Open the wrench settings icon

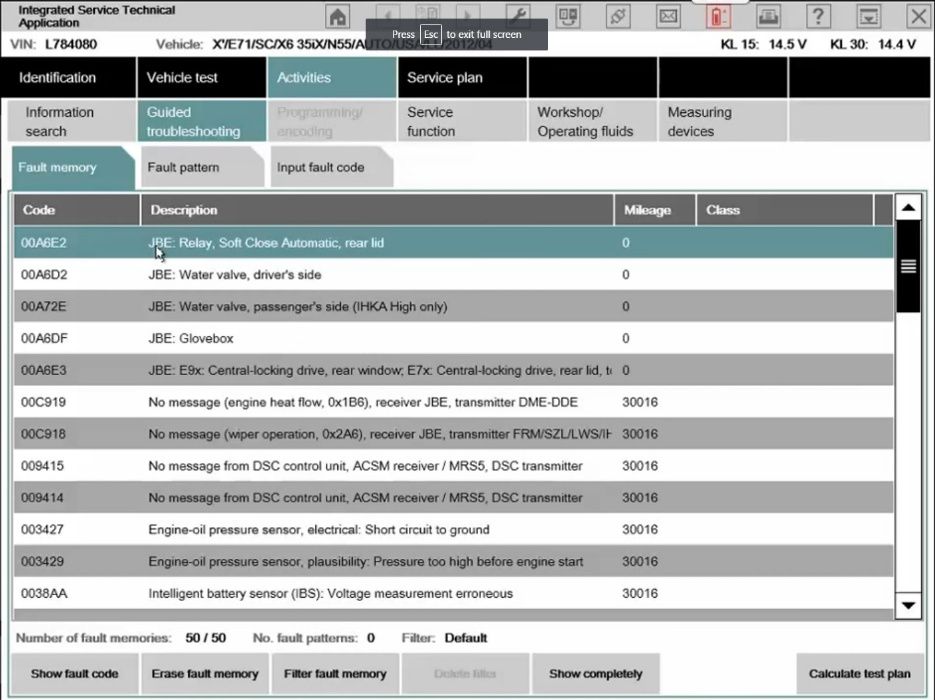click(x=518, y=16)
